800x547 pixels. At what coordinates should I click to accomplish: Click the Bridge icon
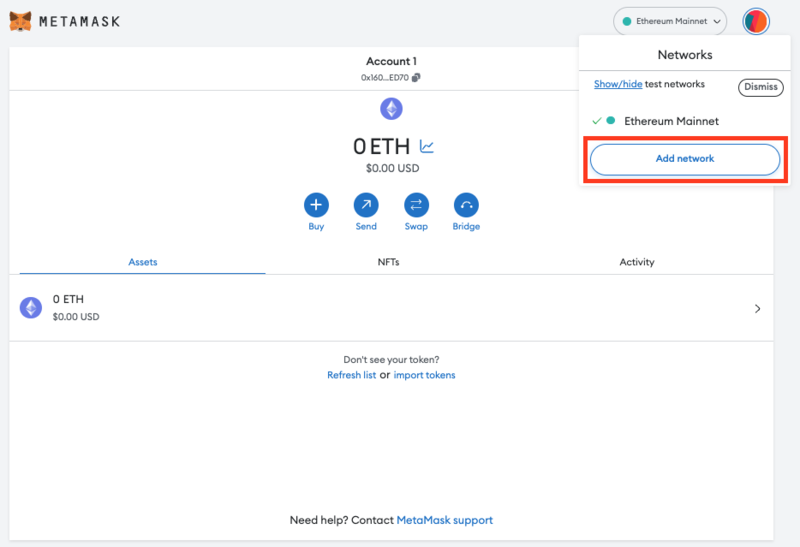pyautogui.click(x=466, y=205)
